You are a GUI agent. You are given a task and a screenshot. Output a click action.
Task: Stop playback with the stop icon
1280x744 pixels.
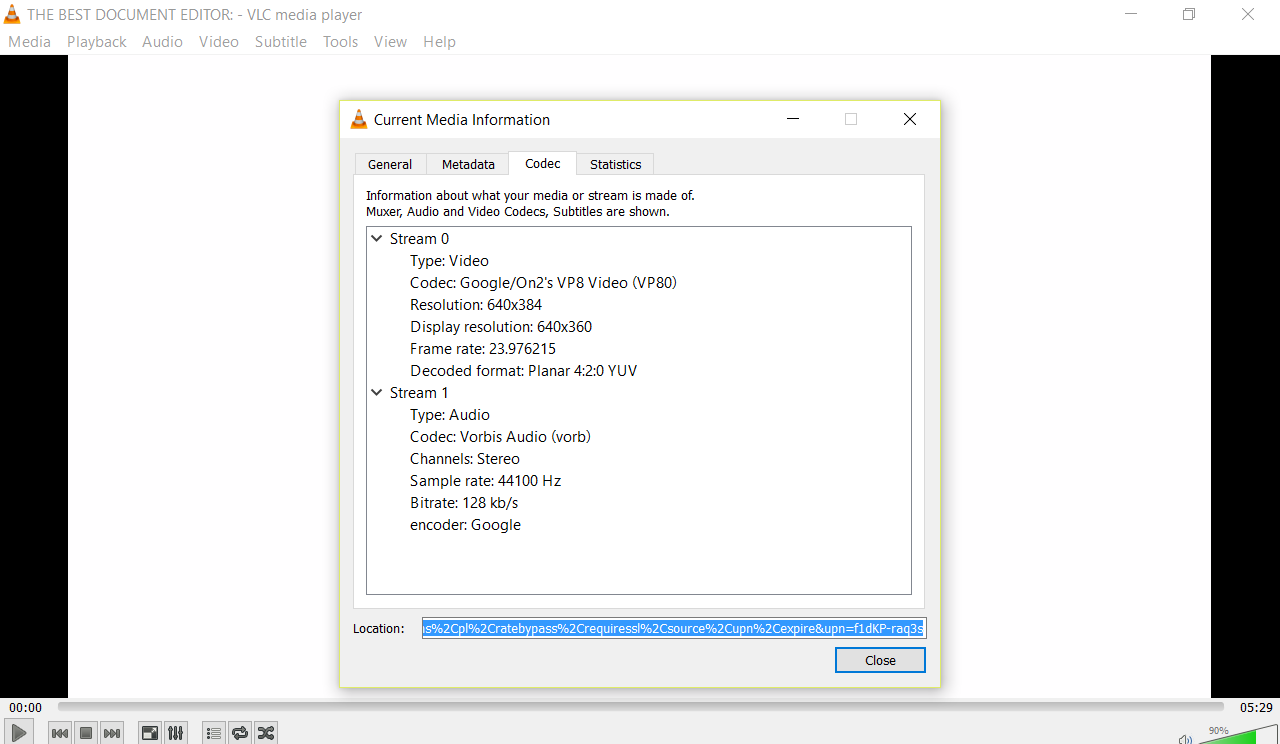pos(85,732)
